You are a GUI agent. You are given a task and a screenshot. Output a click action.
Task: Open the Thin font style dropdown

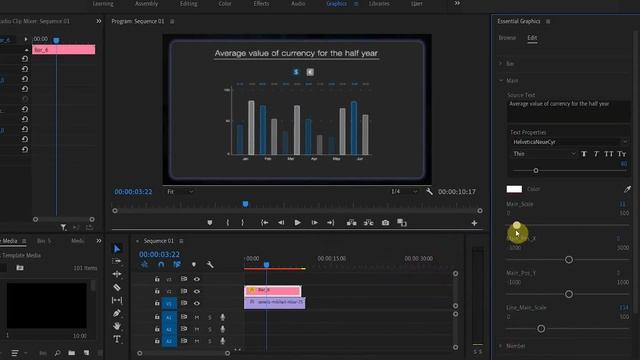[544, 154]
